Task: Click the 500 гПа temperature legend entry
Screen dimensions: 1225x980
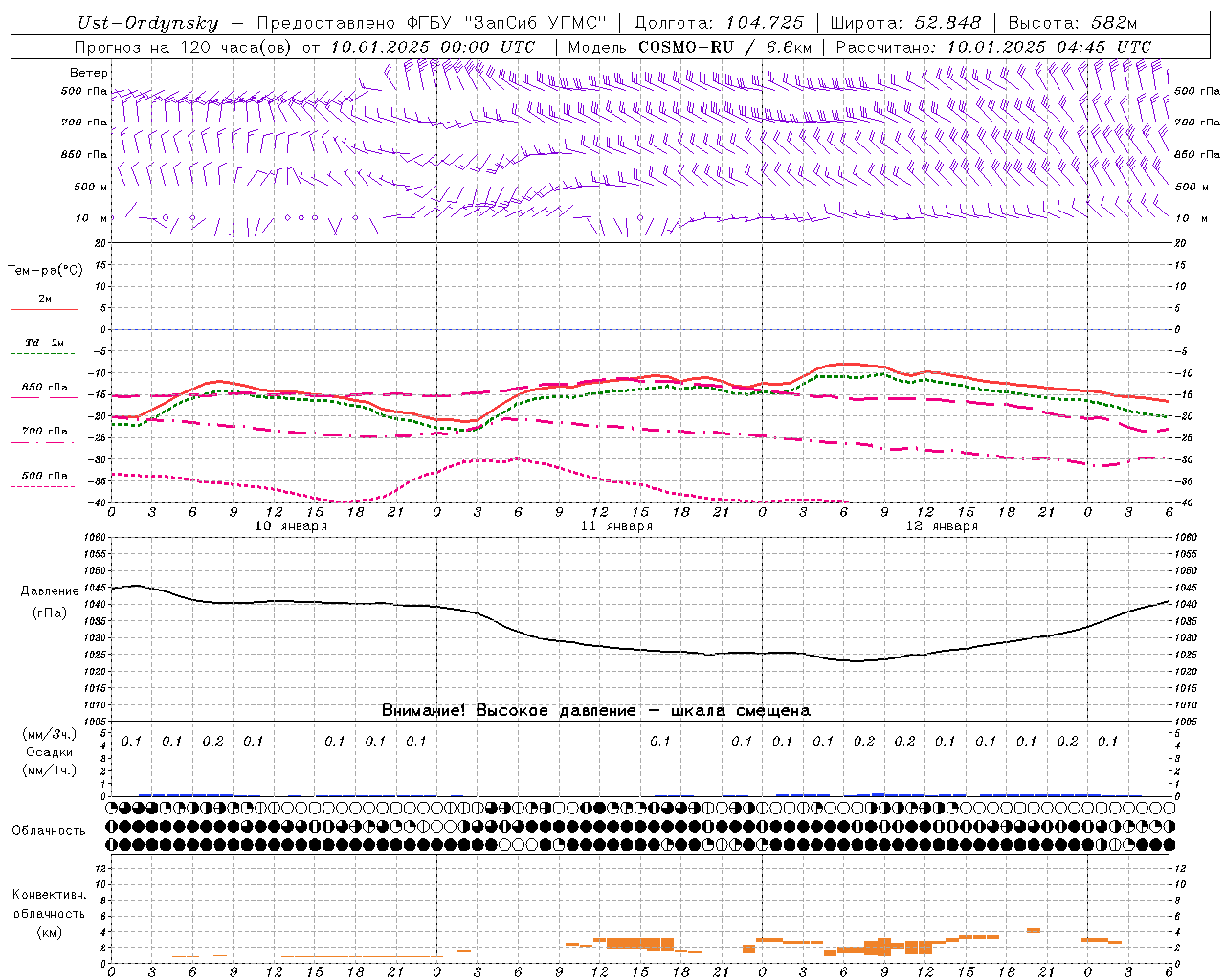Action: tap(45, 476)
